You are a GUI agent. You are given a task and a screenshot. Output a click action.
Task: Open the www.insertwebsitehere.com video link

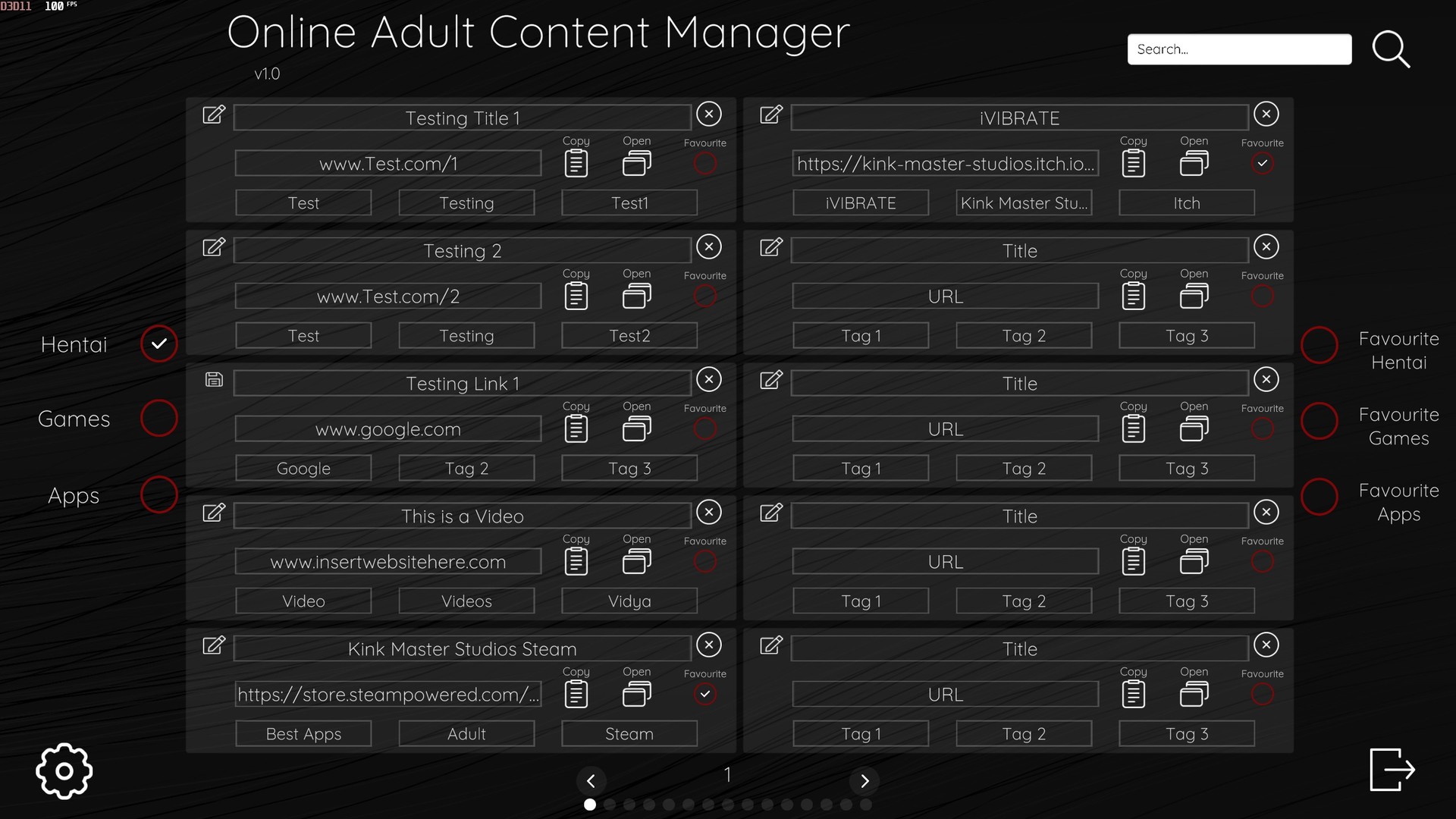coord(636,561)
